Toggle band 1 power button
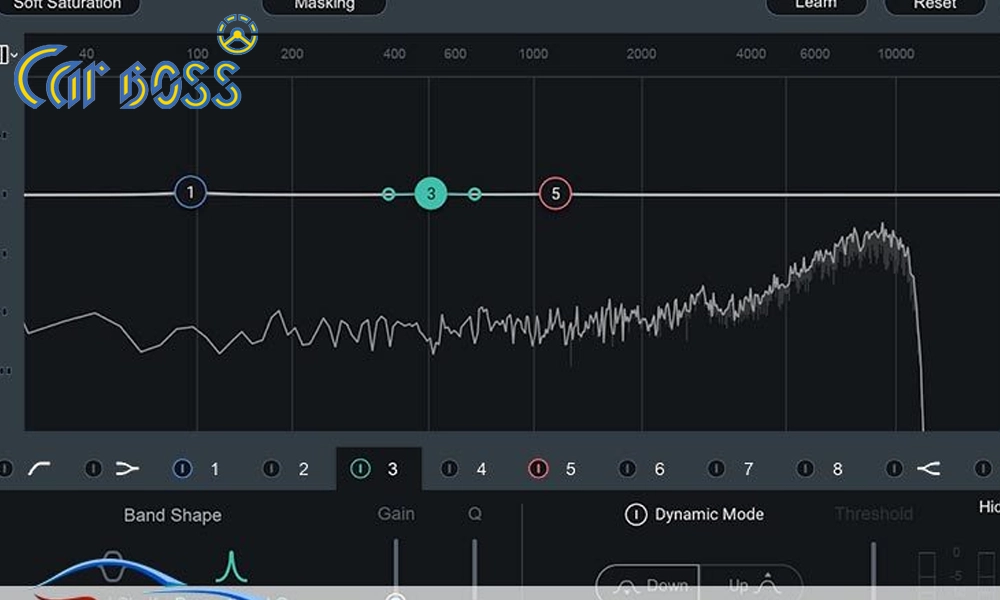The width and height of the screenshot is (1000, 600). click(182, 469)
